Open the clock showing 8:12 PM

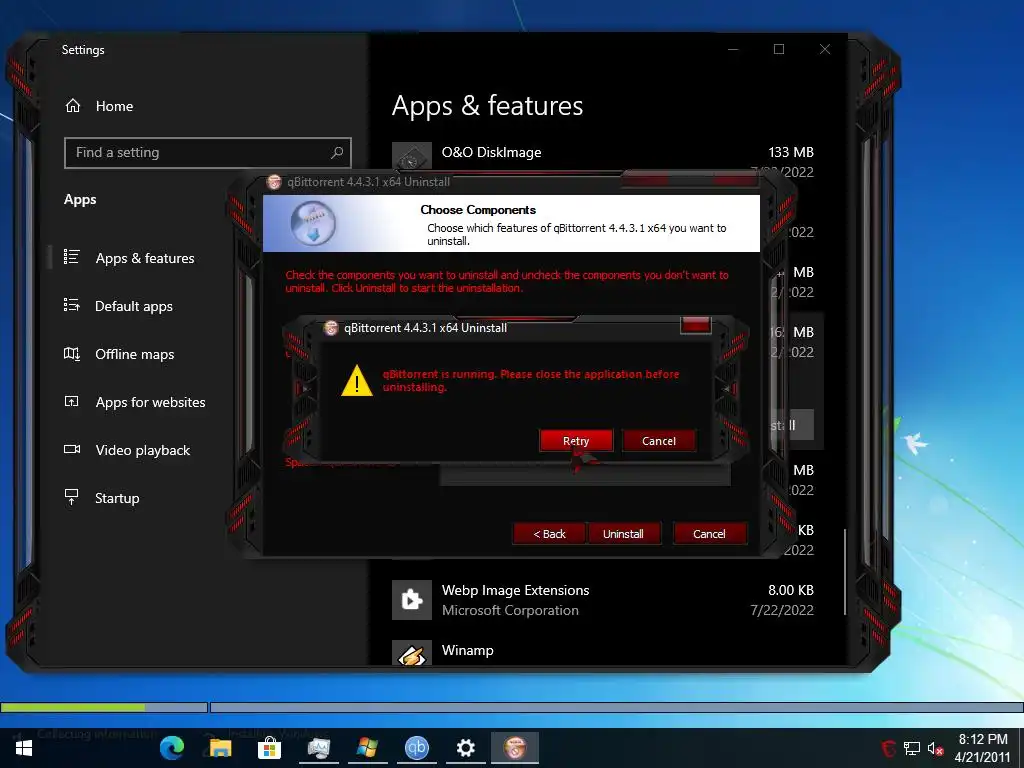(x=983, y=748)
